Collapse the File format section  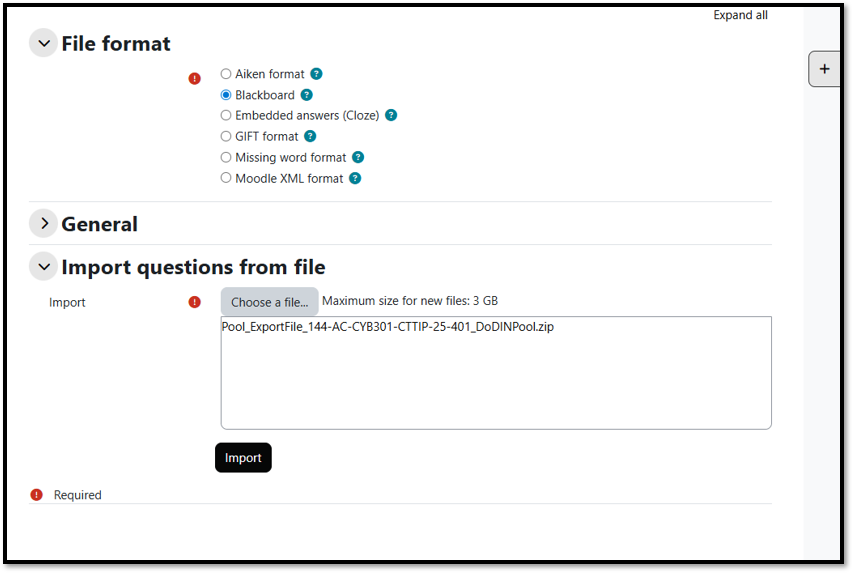coord(43,43)
